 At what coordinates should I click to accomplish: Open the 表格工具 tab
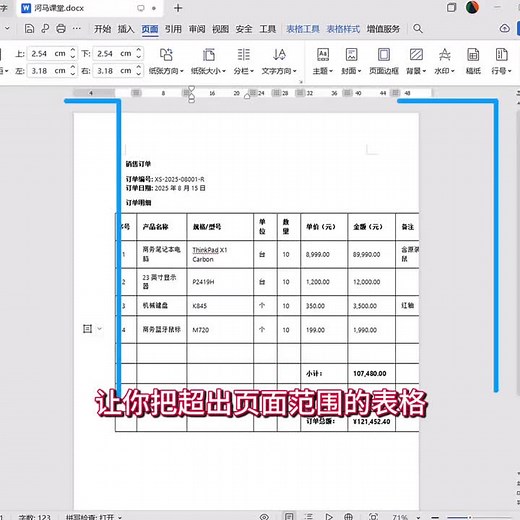pos(303,29)
